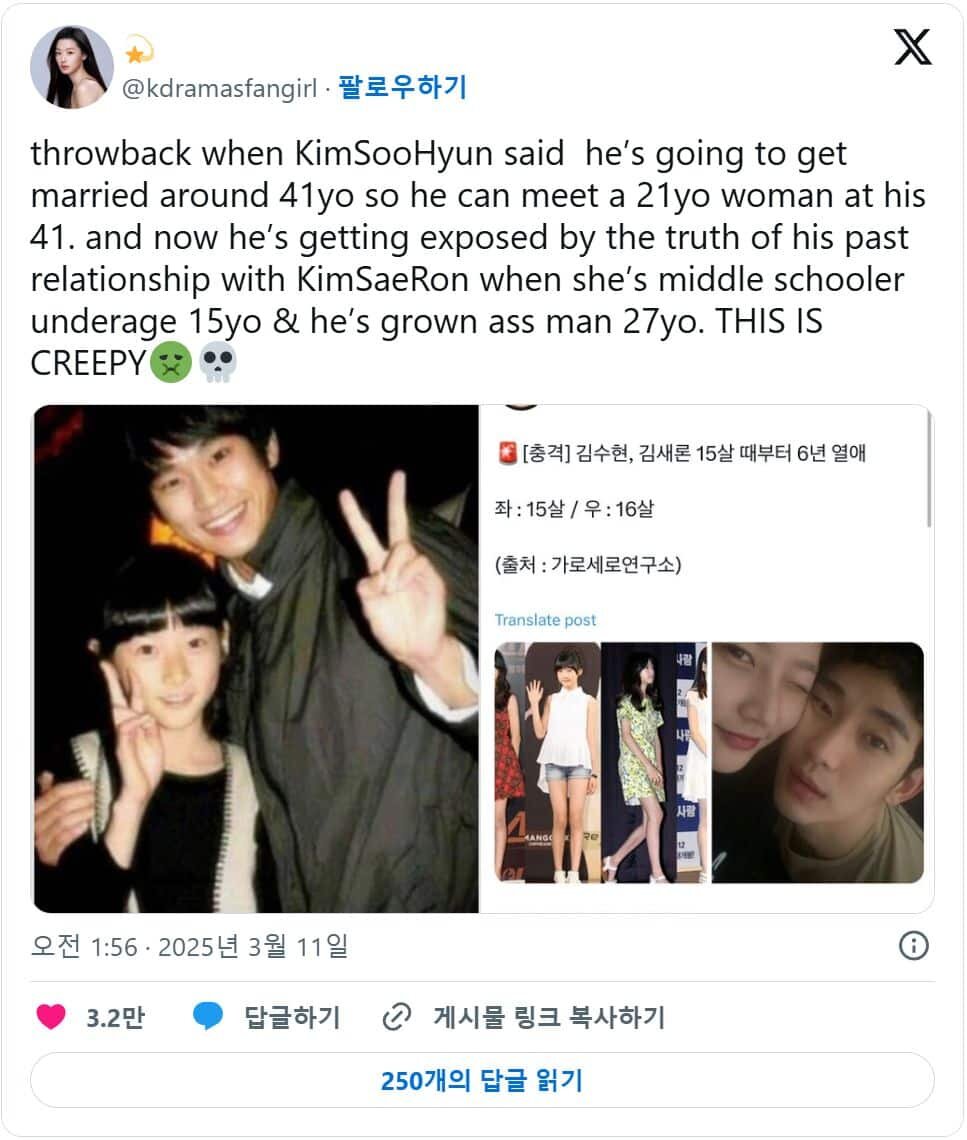Click the X logo icon
Image resolution: width=967 pixels, height=1140 pixels.
click(x=912, y=47)
